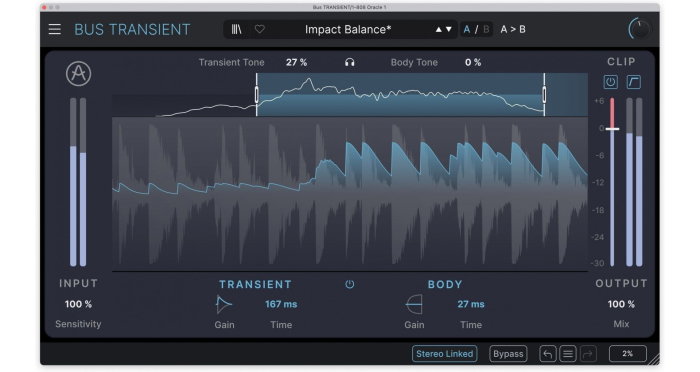
Task: Toggle the Transient/Body power button
Action: click(350, 284)
